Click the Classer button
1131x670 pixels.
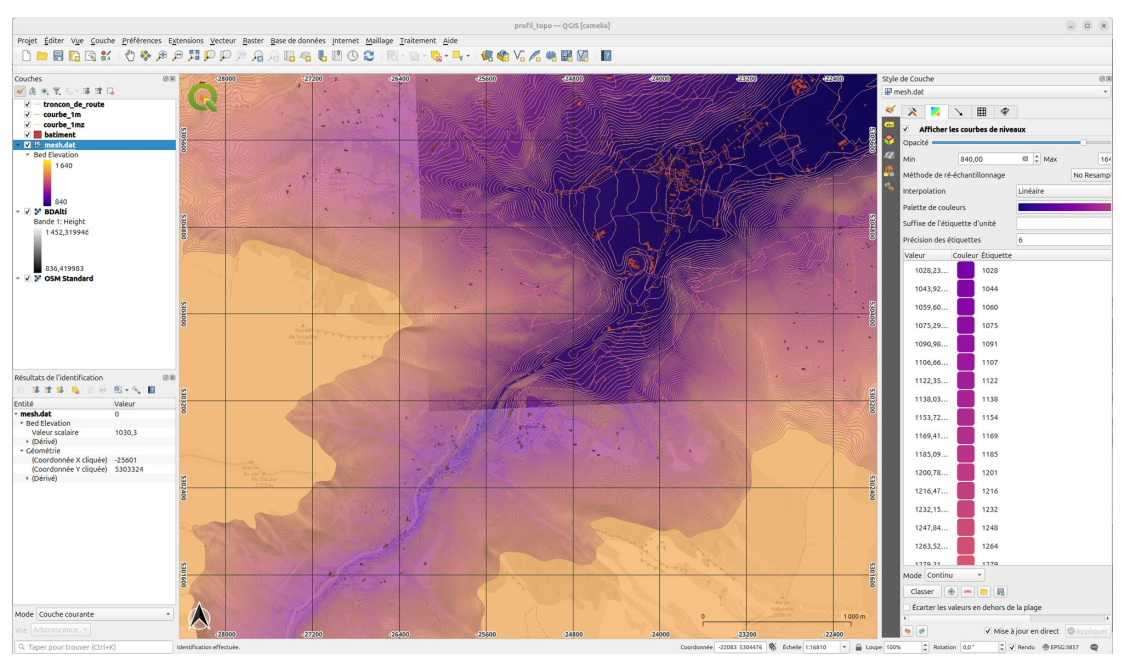[922, 592]
